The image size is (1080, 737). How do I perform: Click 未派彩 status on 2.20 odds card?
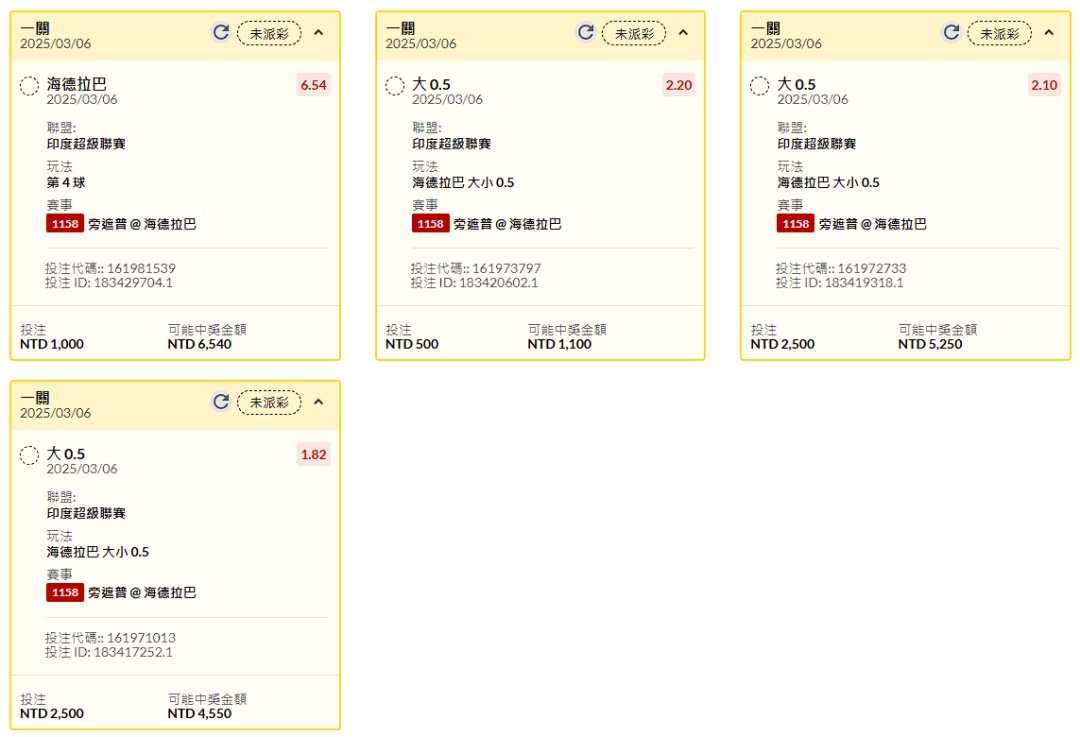point(634,34)
